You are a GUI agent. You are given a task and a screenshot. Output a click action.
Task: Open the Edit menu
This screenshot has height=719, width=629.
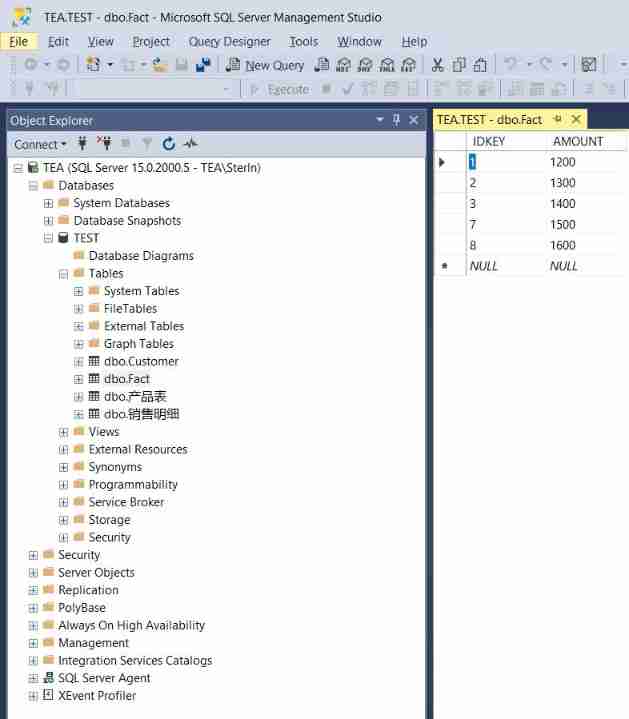tap(58, 42)
